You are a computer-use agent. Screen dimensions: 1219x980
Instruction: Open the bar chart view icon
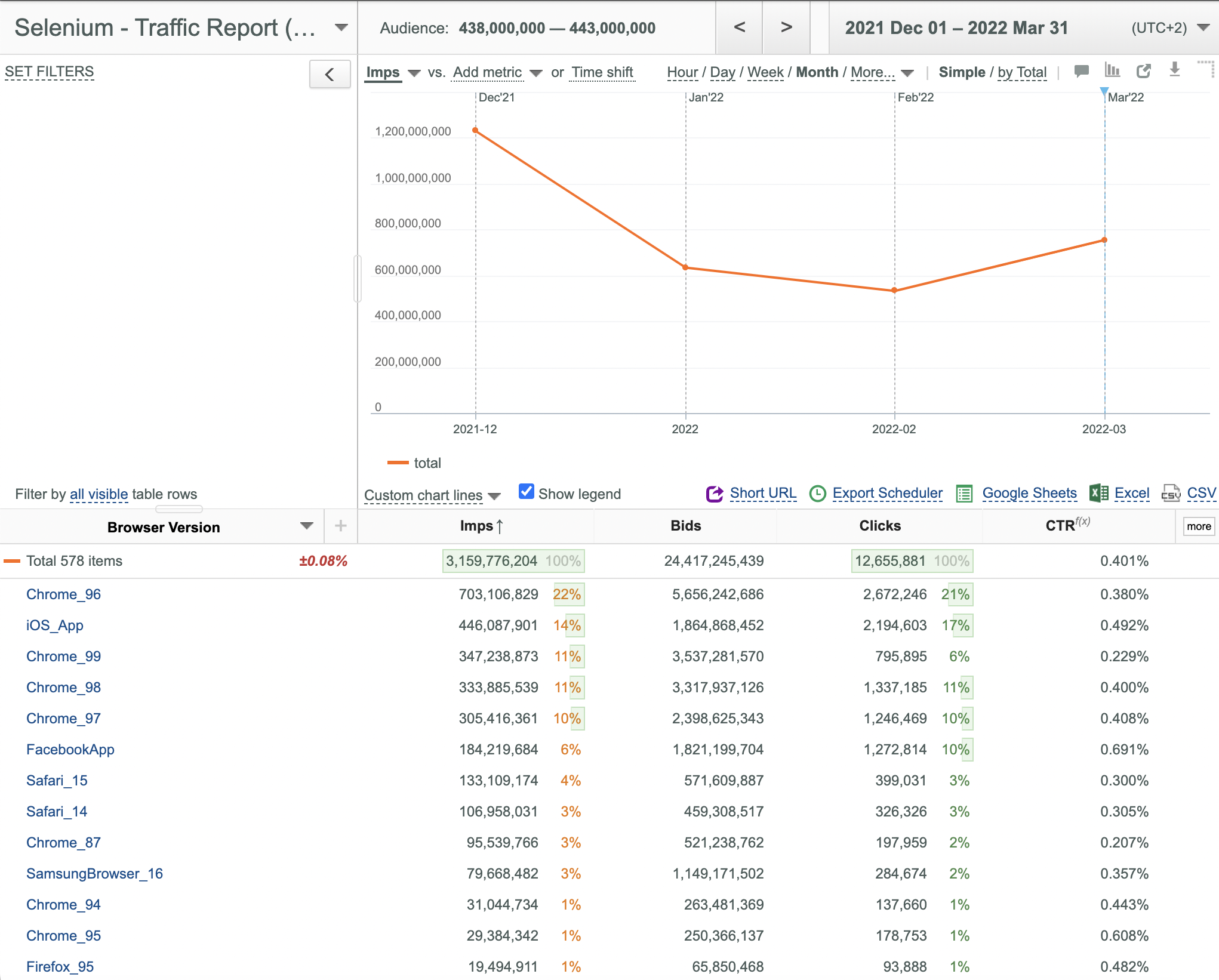tap(1112, 71)
